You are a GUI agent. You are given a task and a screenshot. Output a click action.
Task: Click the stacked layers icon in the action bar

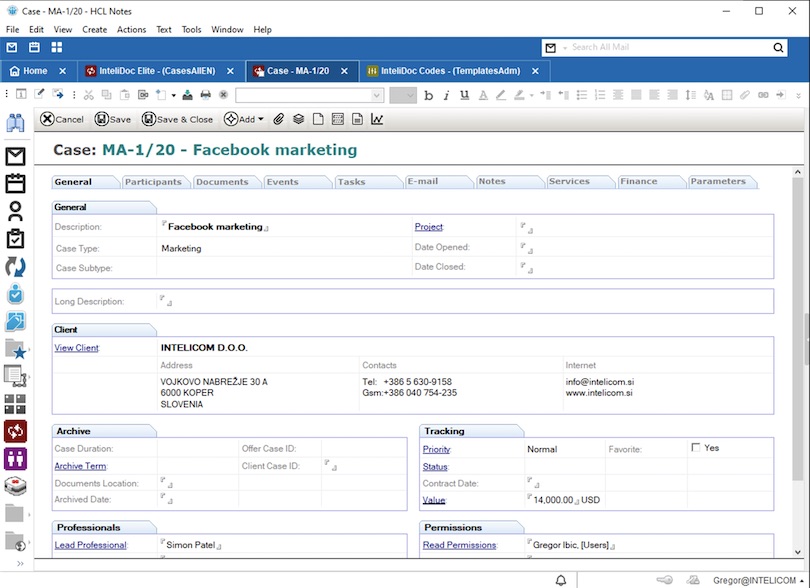tap(299, 119)
